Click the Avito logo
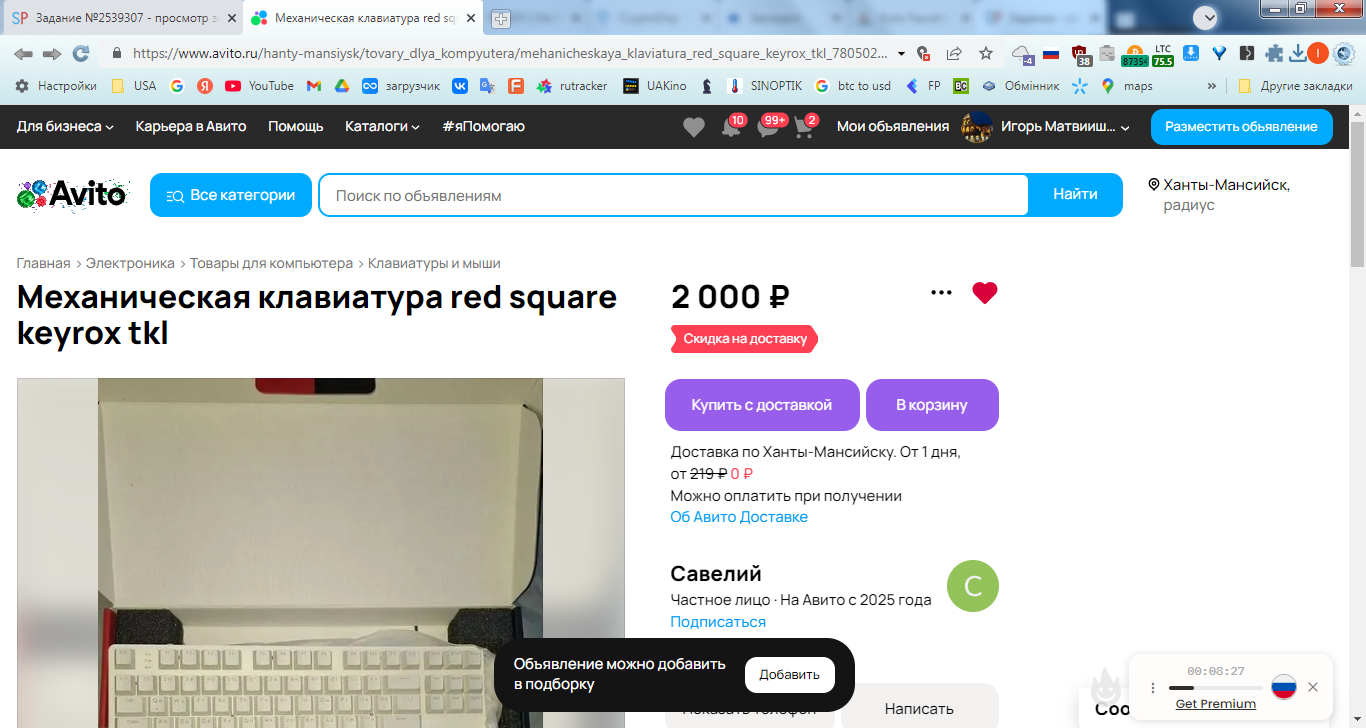1366x728 pixels. click(x=72, y=194)
